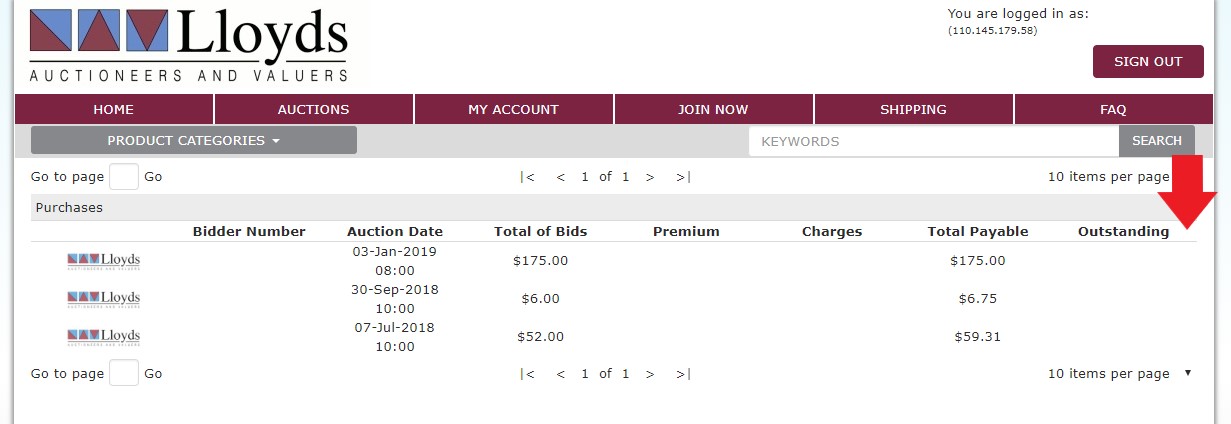This screenshot has height=424, width=1231.
Task: Click the bottom Go link
Action: tap(153, 374)
